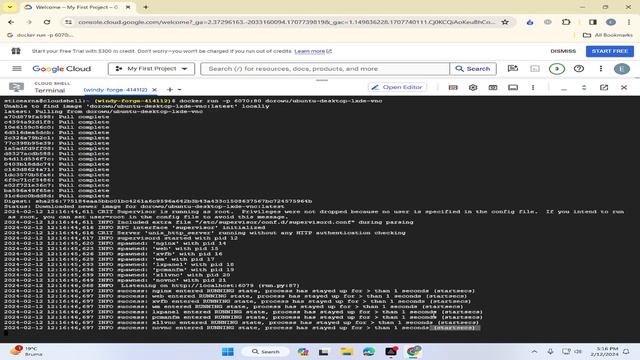Open Cloud Shell terminal settings gear
640x360 pixels.
click(x=473, y=87)
